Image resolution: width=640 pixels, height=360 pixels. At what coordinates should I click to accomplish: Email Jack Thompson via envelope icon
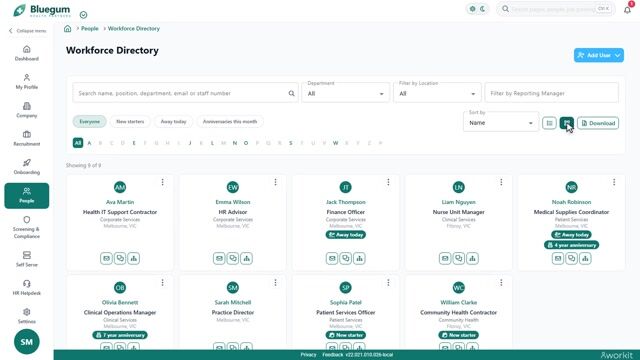point(332,258)
